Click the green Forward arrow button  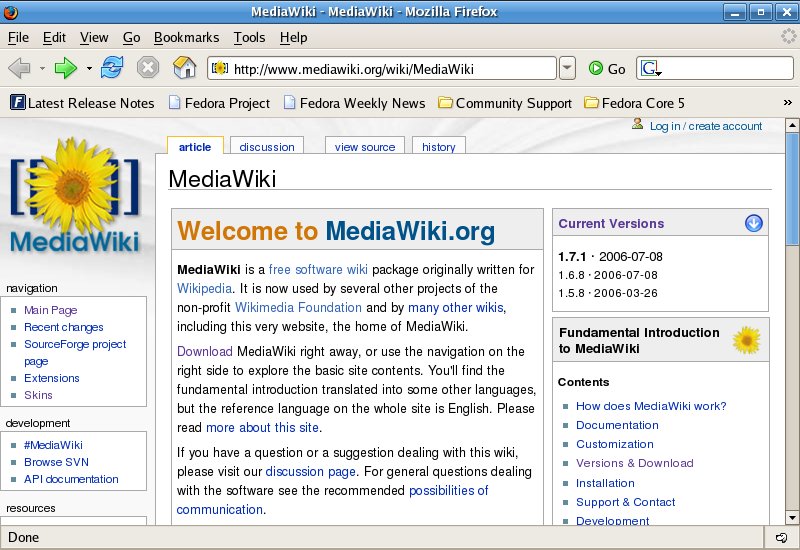[65, 68]
